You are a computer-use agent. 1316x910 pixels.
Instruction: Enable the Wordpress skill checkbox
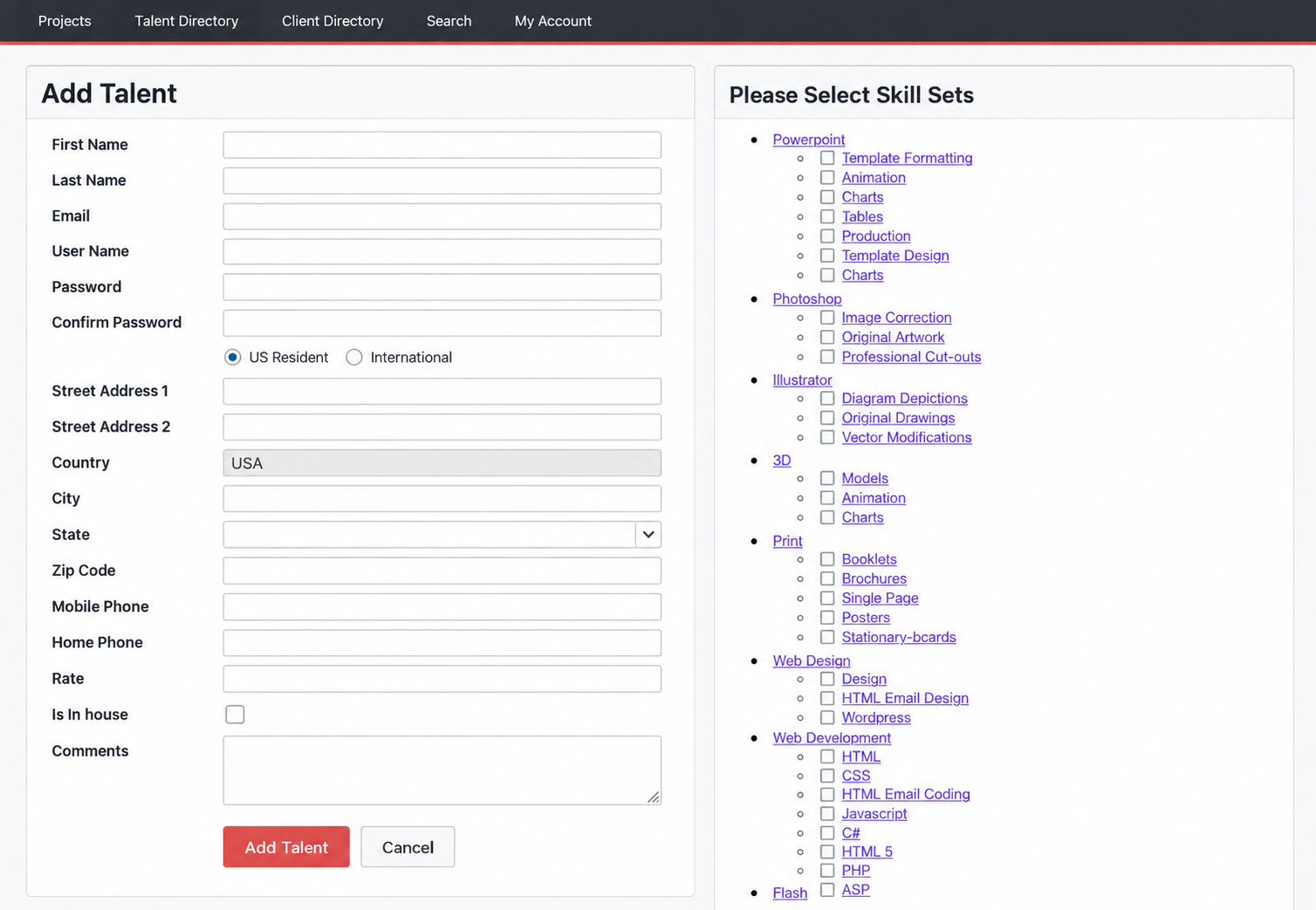click(827, 717)
